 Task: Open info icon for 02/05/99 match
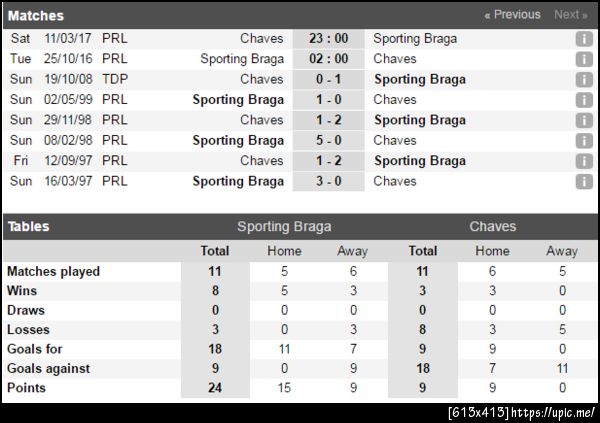(x=584, y=100)
